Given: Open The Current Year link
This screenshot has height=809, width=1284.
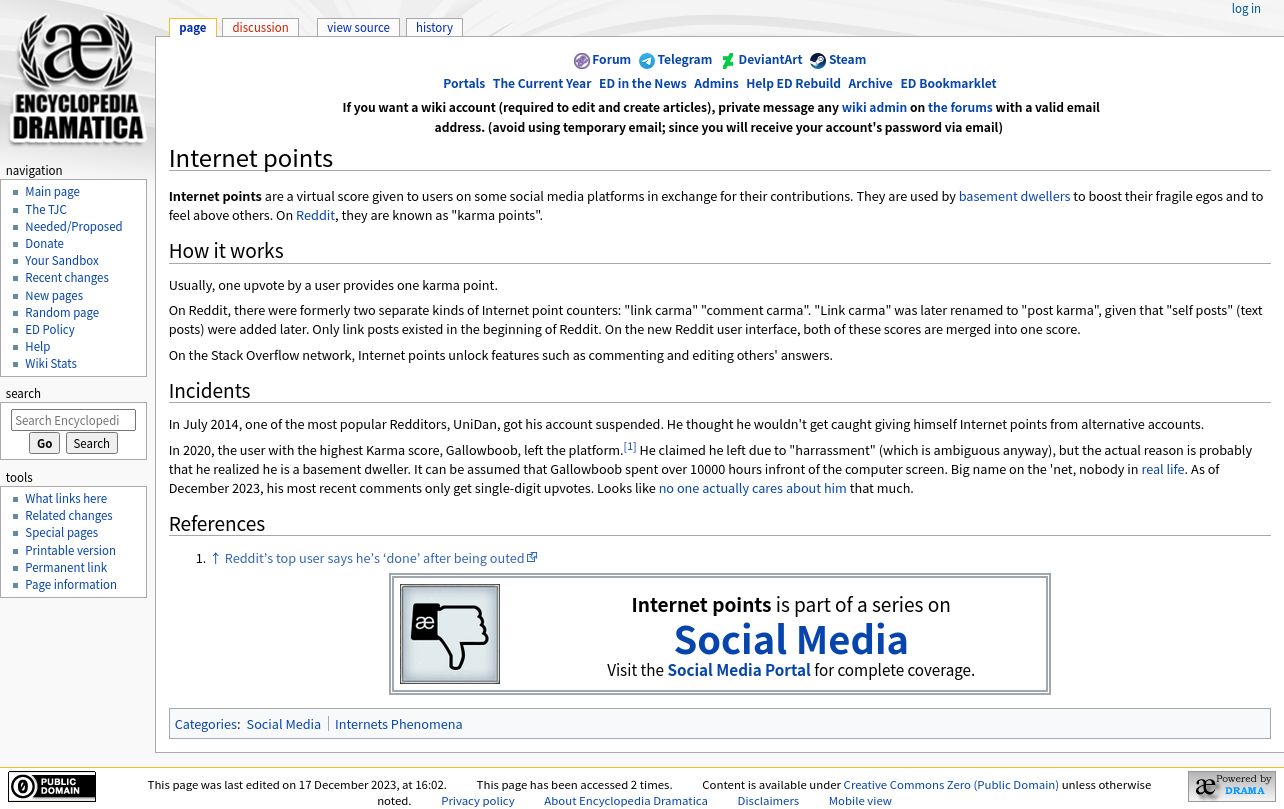Looking at the screenshot, I should pos(542,84).
